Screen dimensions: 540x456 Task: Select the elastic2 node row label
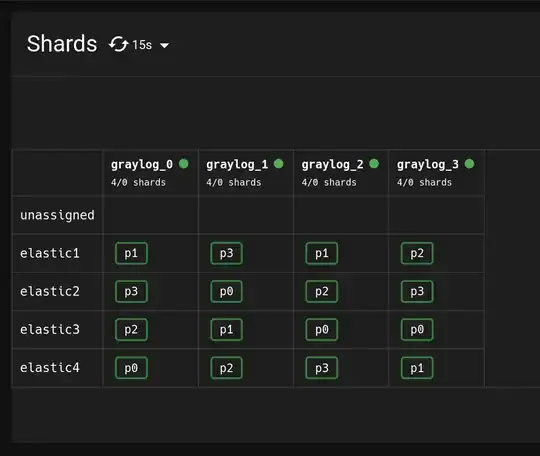coord(50,292)
